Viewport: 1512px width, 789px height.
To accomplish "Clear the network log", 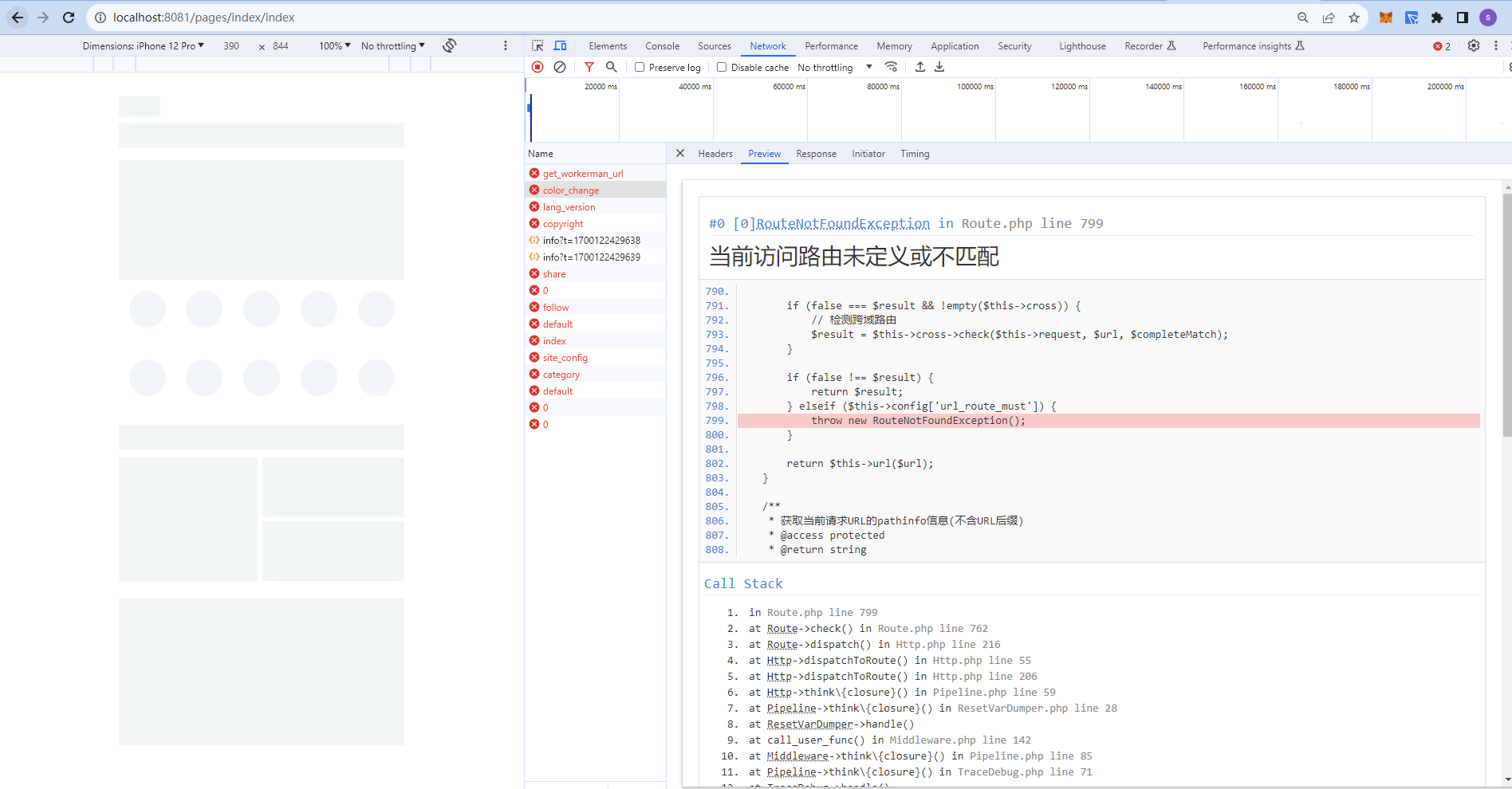I will pyautogui.click(x=560, y=67).
